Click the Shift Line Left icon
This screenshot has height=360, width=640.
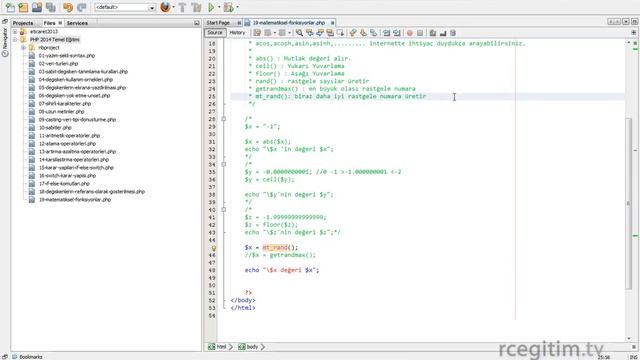click(x=386, y=33)
